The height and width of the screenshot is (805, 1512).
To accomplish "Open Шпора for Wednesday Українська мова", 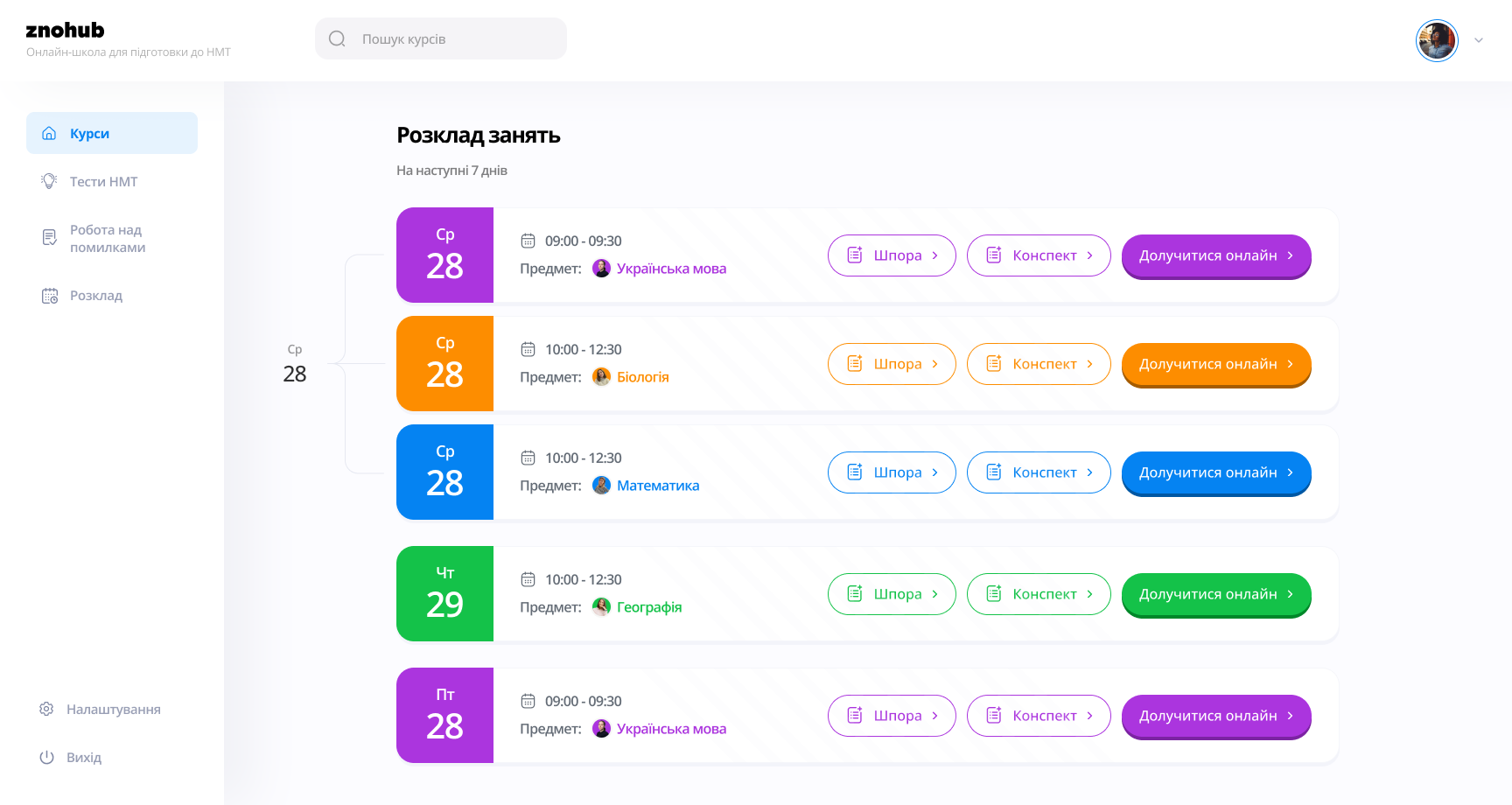I will [x=892, y=255].
